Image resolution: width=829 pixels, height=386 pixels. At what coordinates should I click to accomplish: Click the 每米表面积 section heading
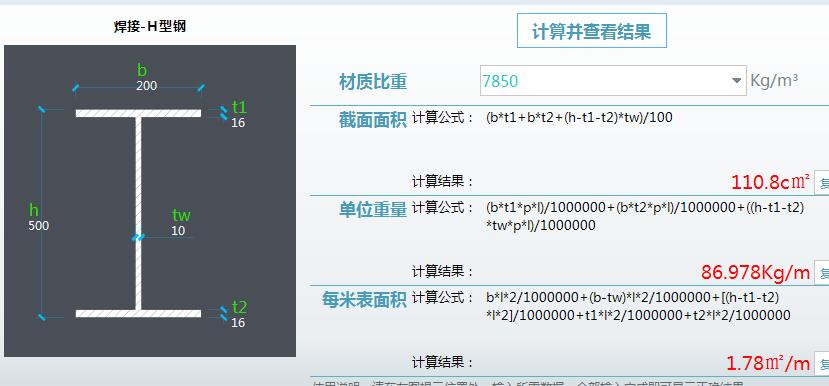coord(364,300)
